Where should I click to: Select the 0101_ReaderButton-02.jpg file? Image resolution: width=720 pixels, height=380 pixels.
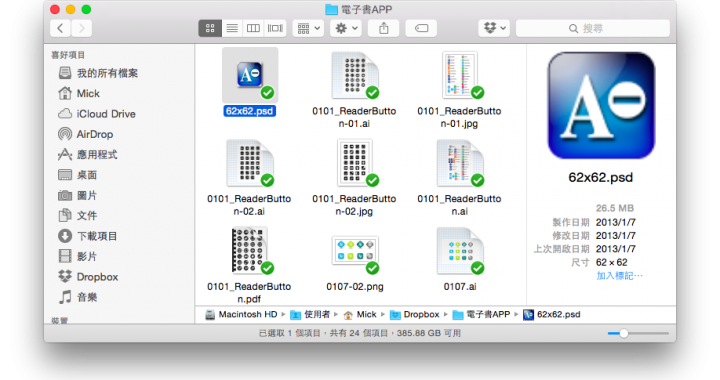coord(354,163)
